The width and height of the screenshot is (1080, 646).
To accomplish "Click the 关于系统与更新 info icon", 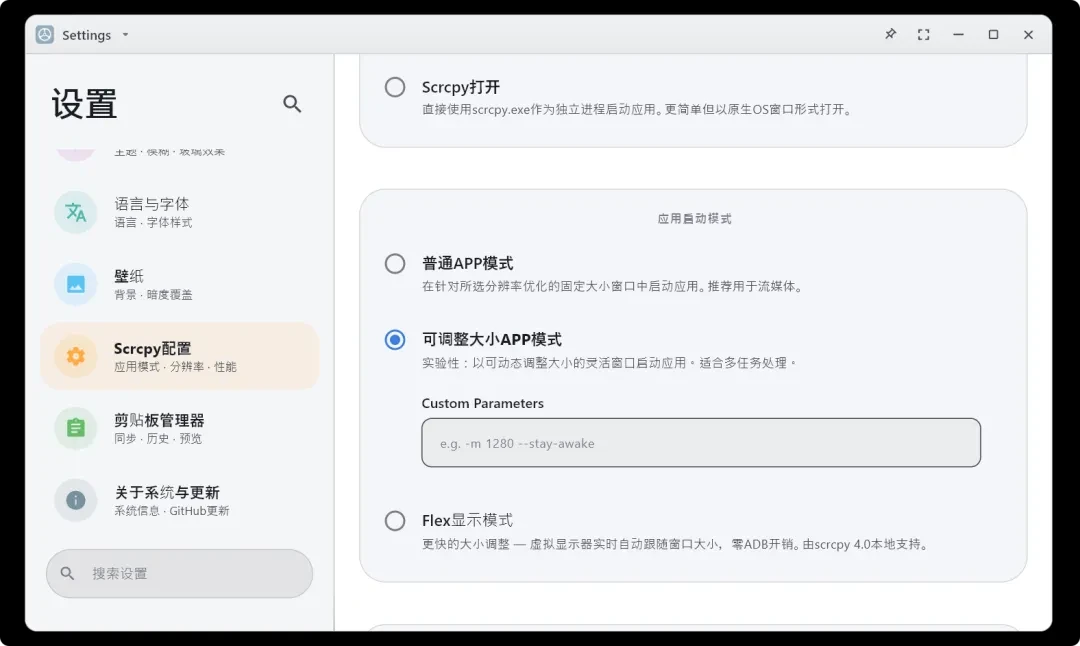I will (x=76, y=500).
